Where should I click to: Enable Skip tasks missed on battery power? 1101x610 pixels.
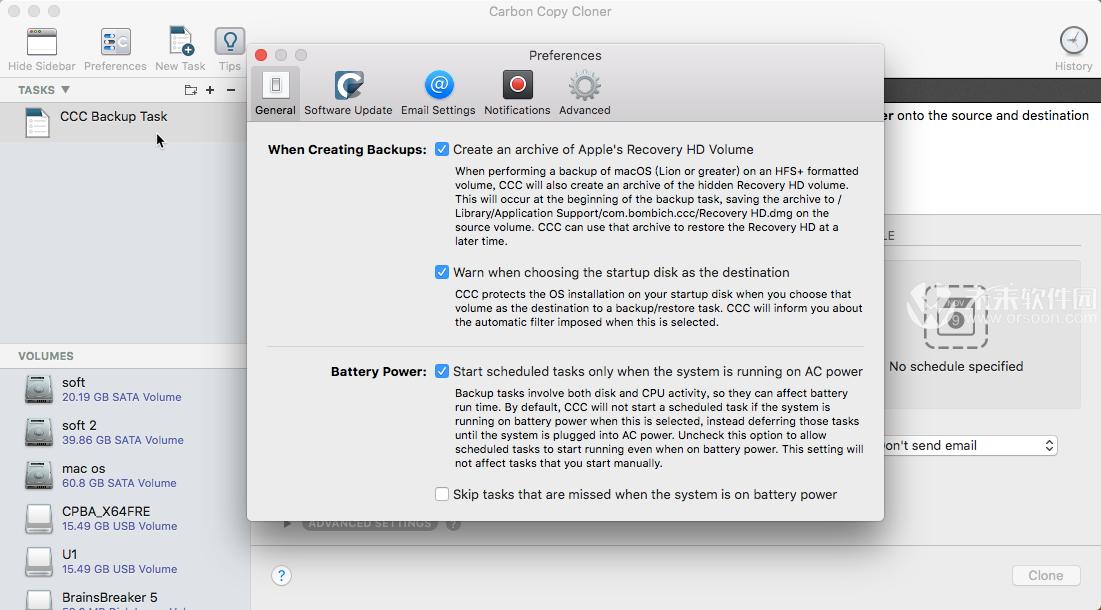coord(442,494)
